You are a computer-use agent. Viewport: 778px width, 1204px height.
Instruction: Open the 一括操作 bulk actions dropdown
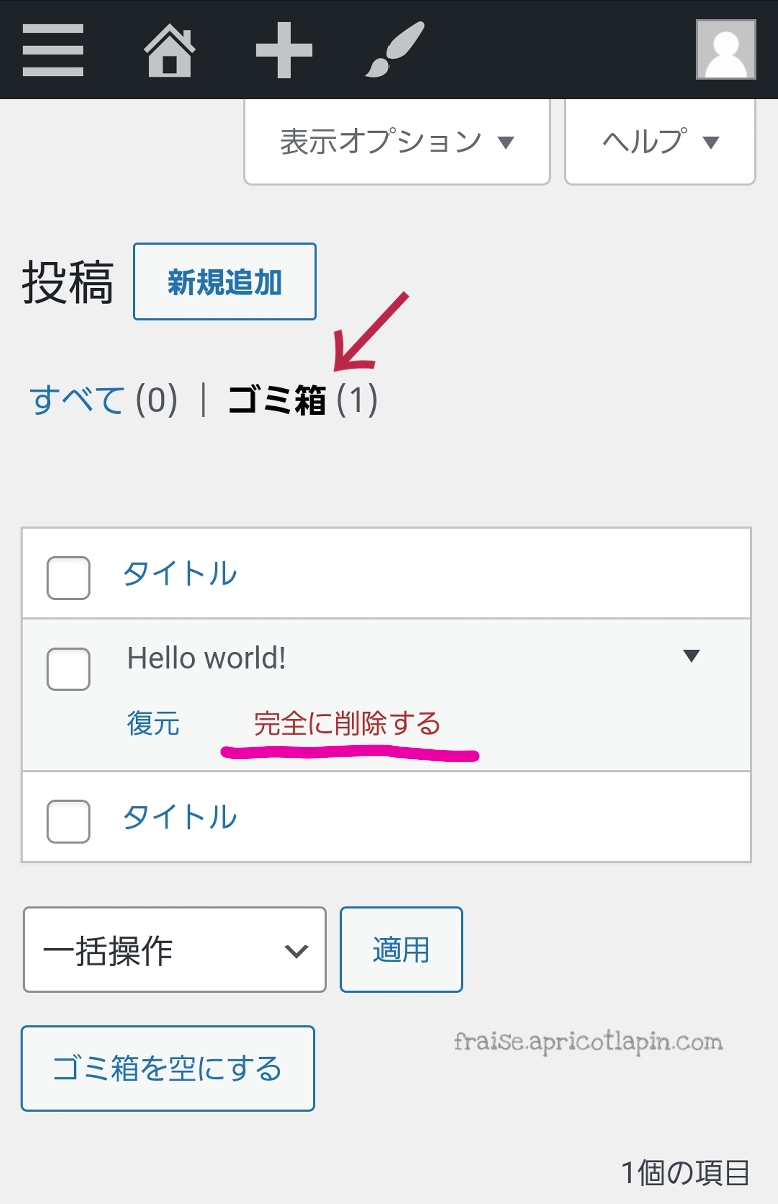(x=175, y=949)
